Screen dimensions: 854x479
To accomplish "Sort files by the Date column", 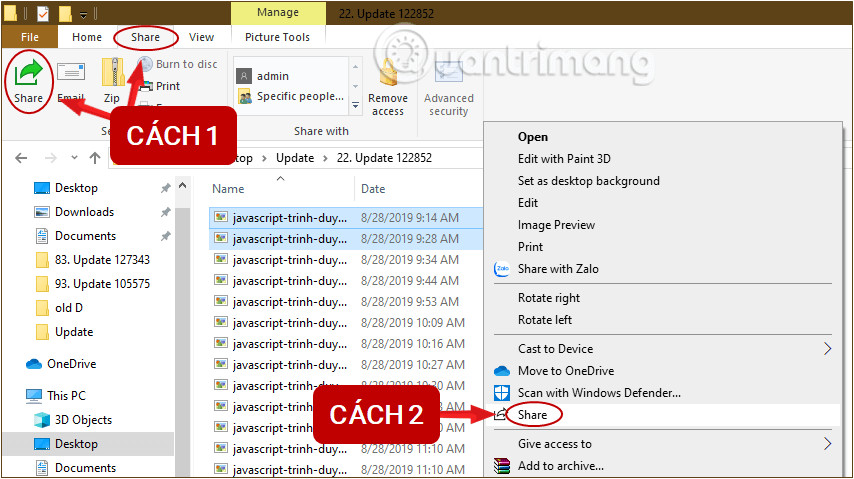I will point(373,189).
